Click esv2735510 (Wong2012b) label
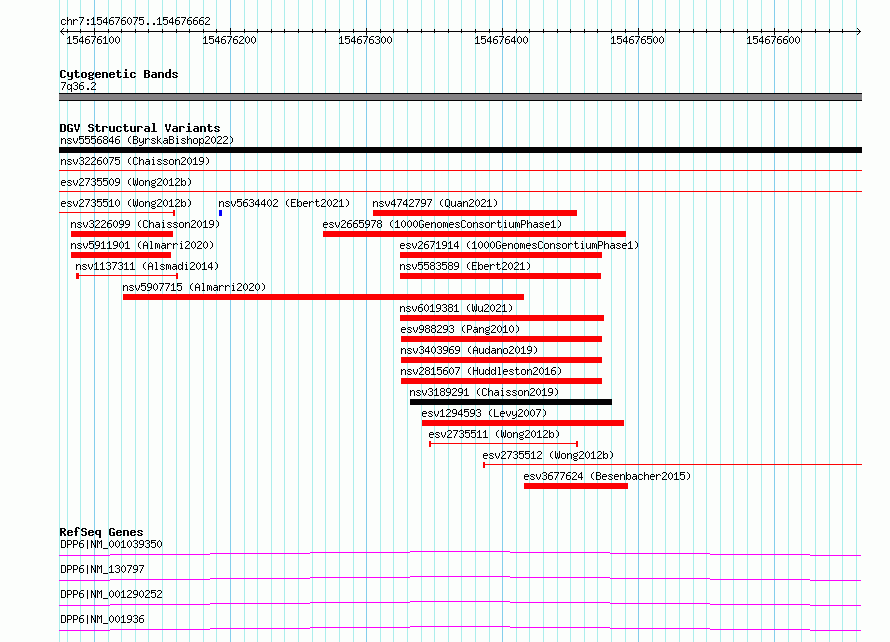Screen dimensions: 890x642 tap(126, 203)
